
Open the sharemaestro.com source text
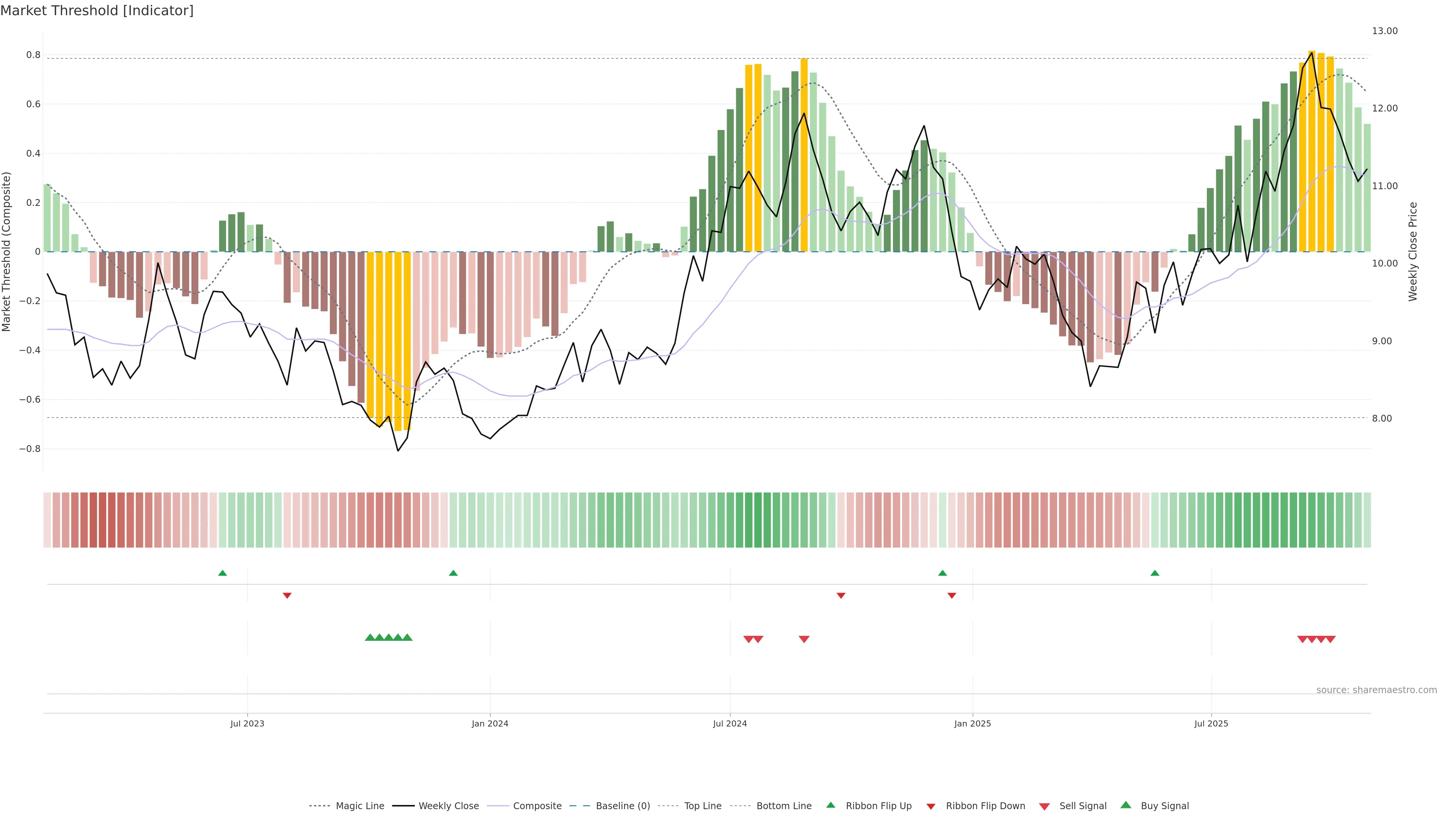[1376, 690]
